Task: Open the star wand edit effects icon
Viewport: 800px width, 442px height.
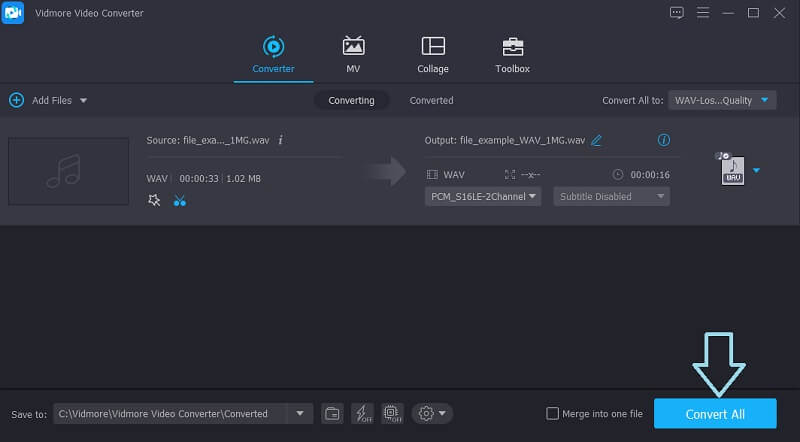Action: tap(154, 200)
